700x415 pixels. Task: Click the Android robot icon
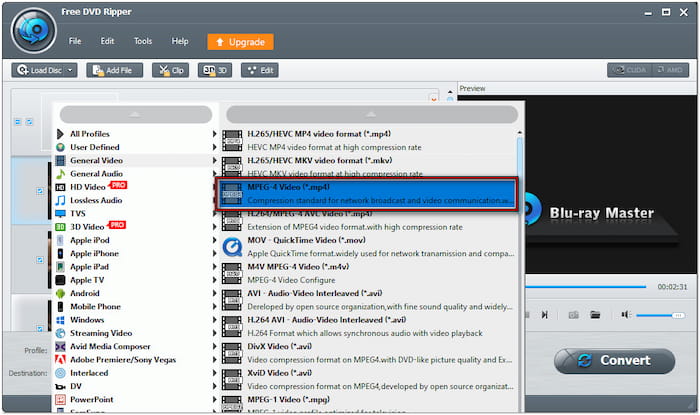tap(60, 293)
